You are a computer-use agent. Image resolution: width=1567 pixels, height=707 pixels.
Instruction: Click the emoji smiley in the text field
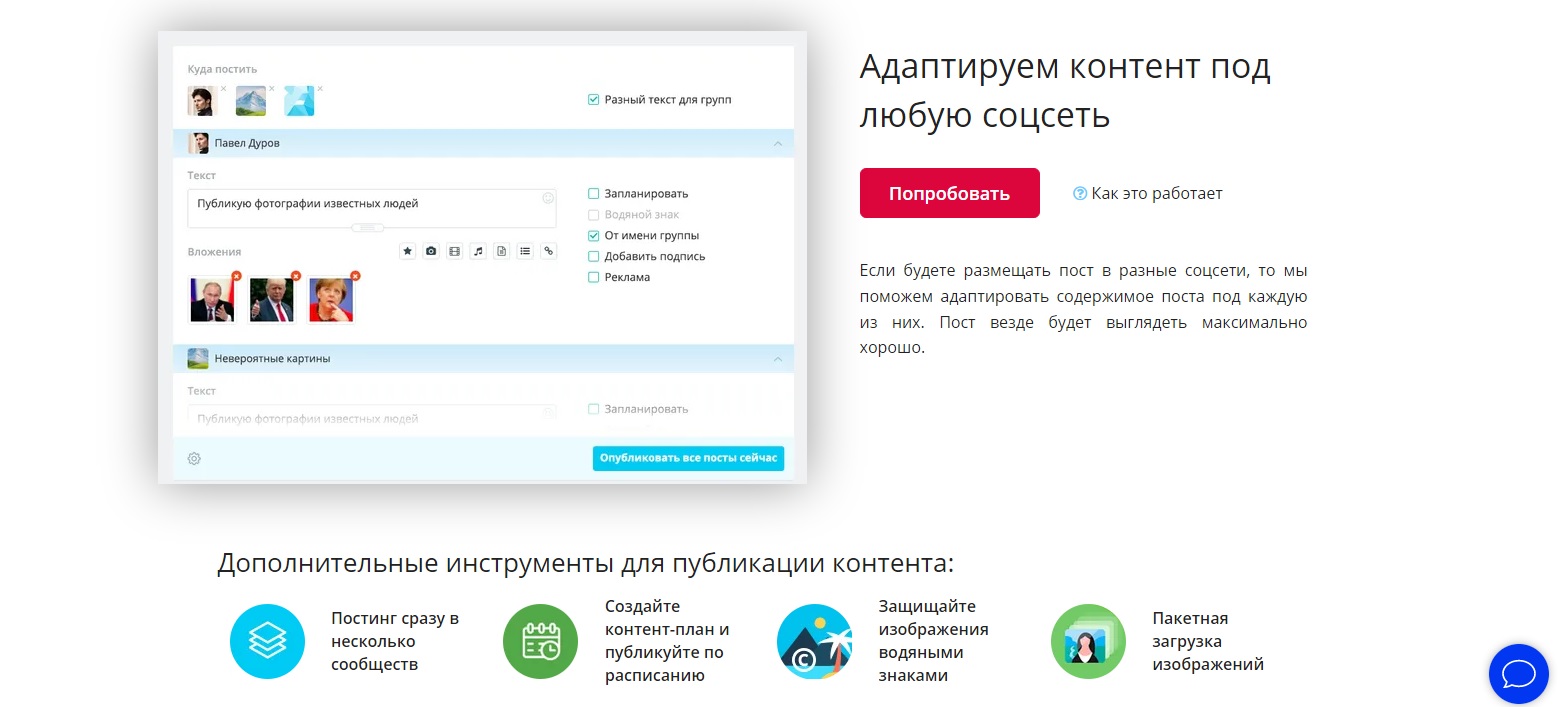click(548, 198)
